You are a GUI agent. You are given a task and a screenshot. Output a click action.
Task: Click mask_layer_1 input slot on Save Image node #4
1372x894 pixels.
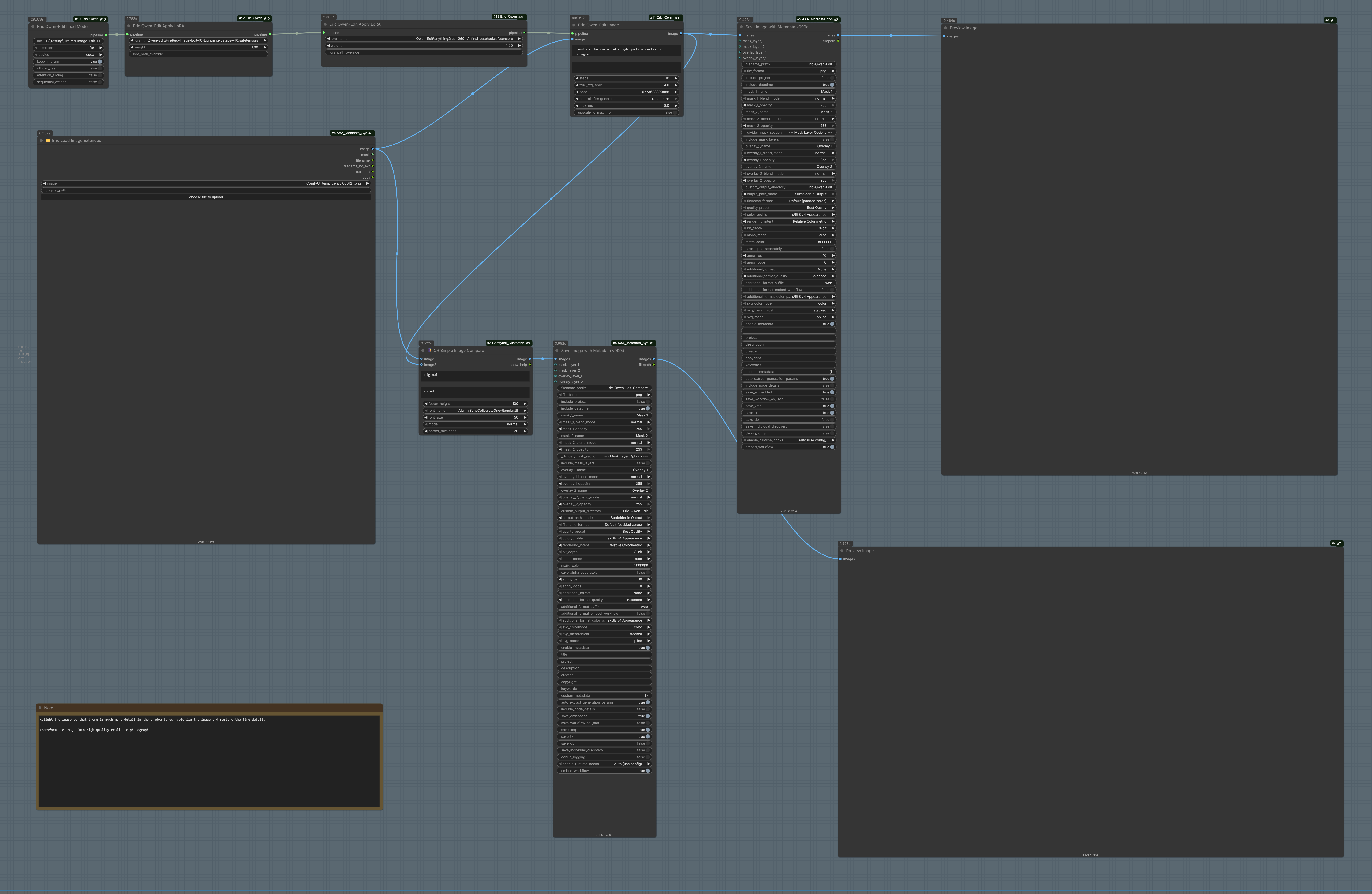point(556,365)
